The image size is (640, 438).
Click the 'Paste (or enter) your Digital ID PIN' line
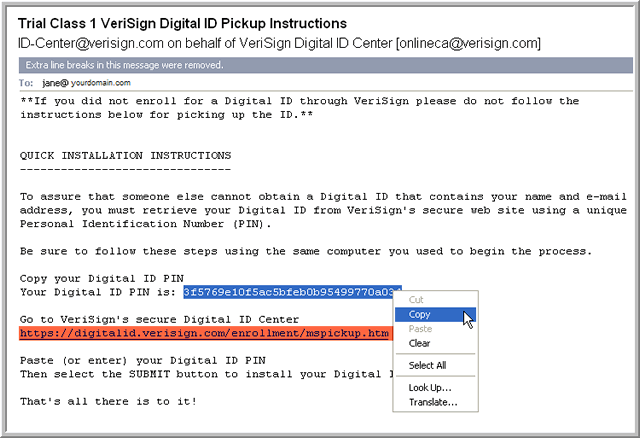coord(143,360)
